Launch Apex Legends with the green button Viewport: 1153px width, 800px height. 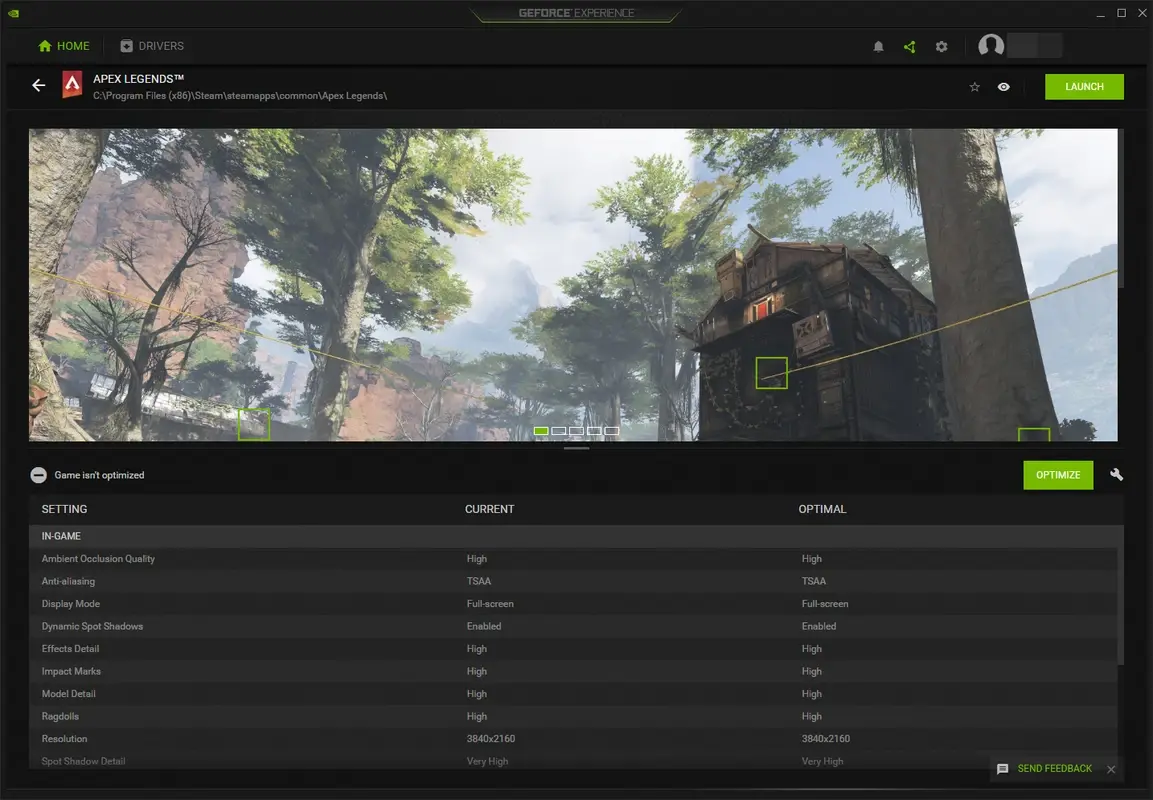(x=1084, y=87)
